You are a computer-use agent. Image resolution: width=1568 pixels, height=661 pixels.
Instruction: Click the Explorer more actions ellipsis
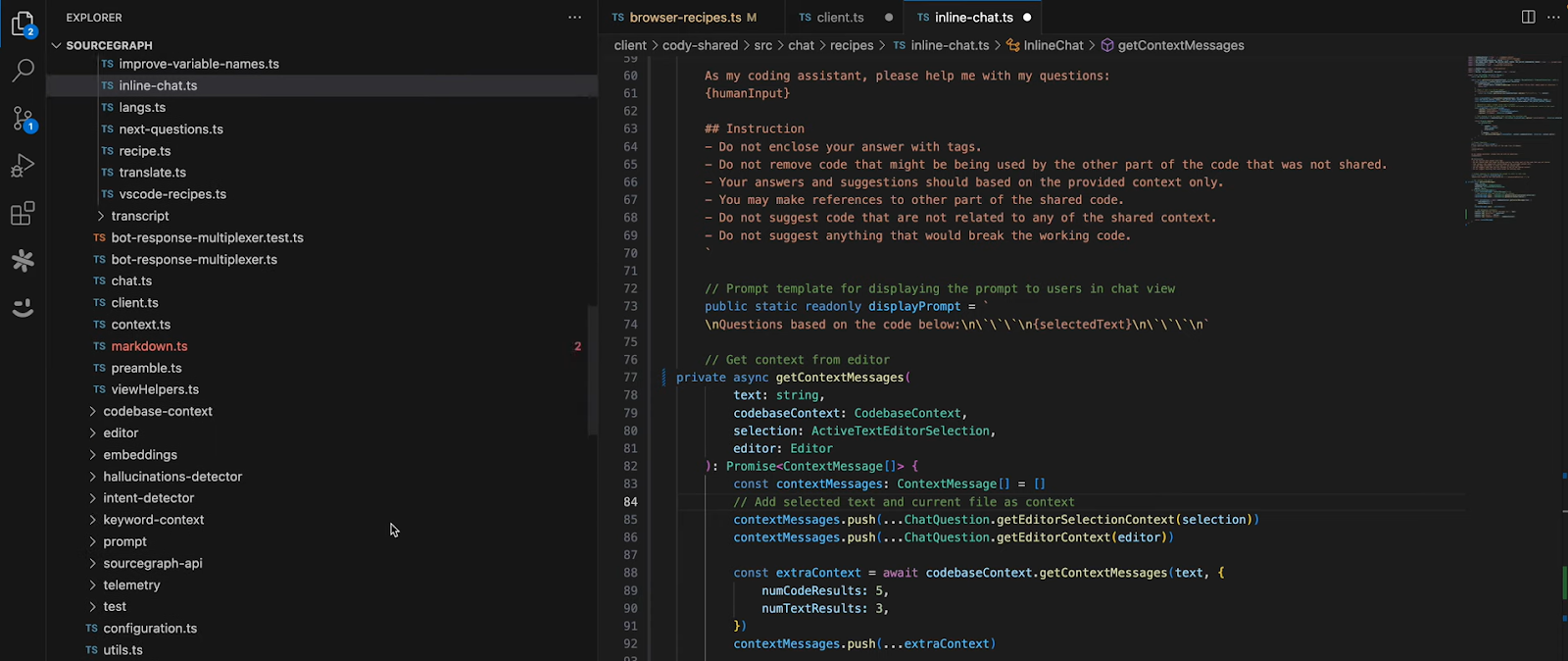pyautogui.click(x=574, y=18)
